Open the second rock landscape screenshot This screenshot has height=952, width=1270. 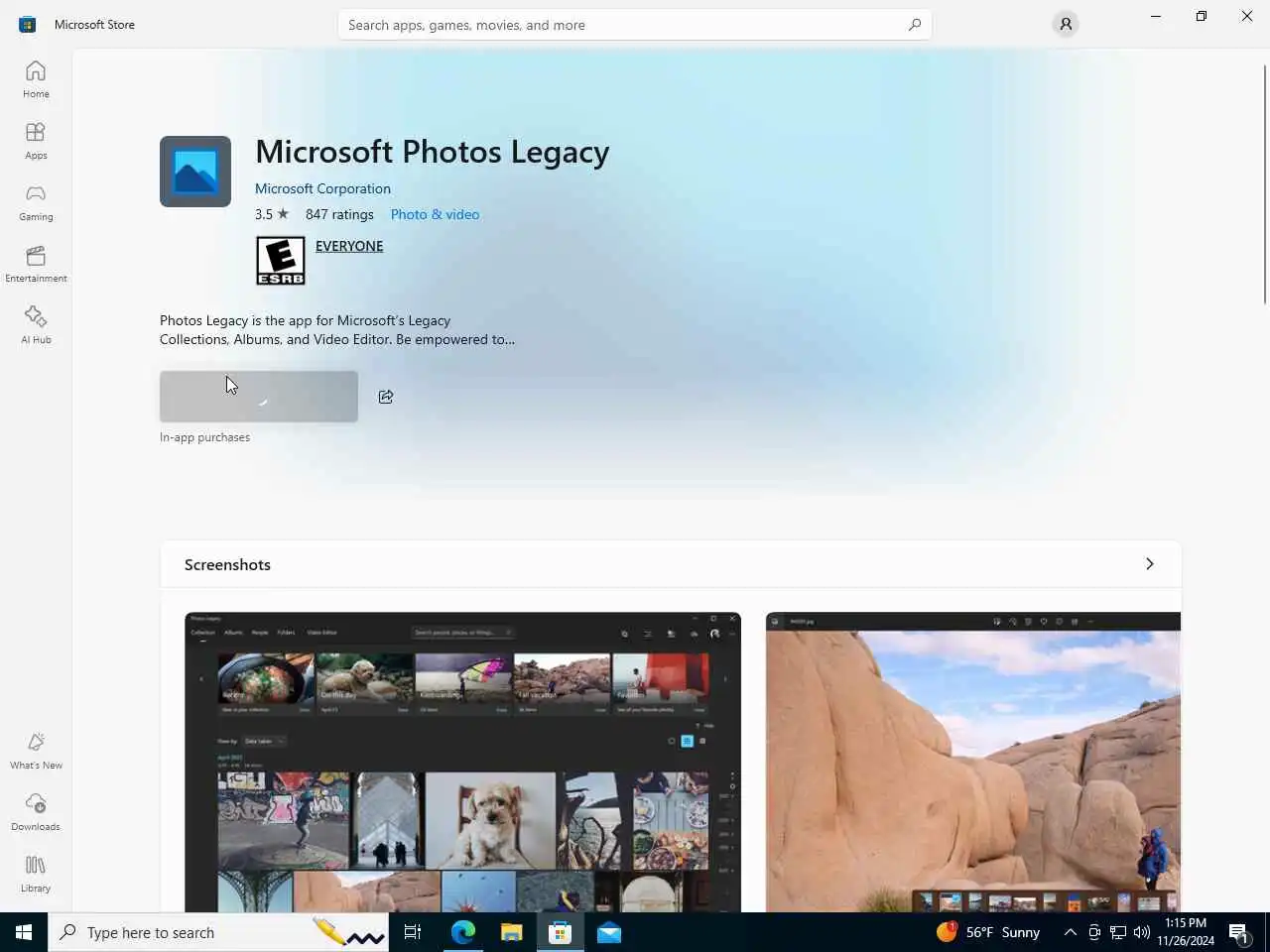pyautogui.click(x=973, y=762)
